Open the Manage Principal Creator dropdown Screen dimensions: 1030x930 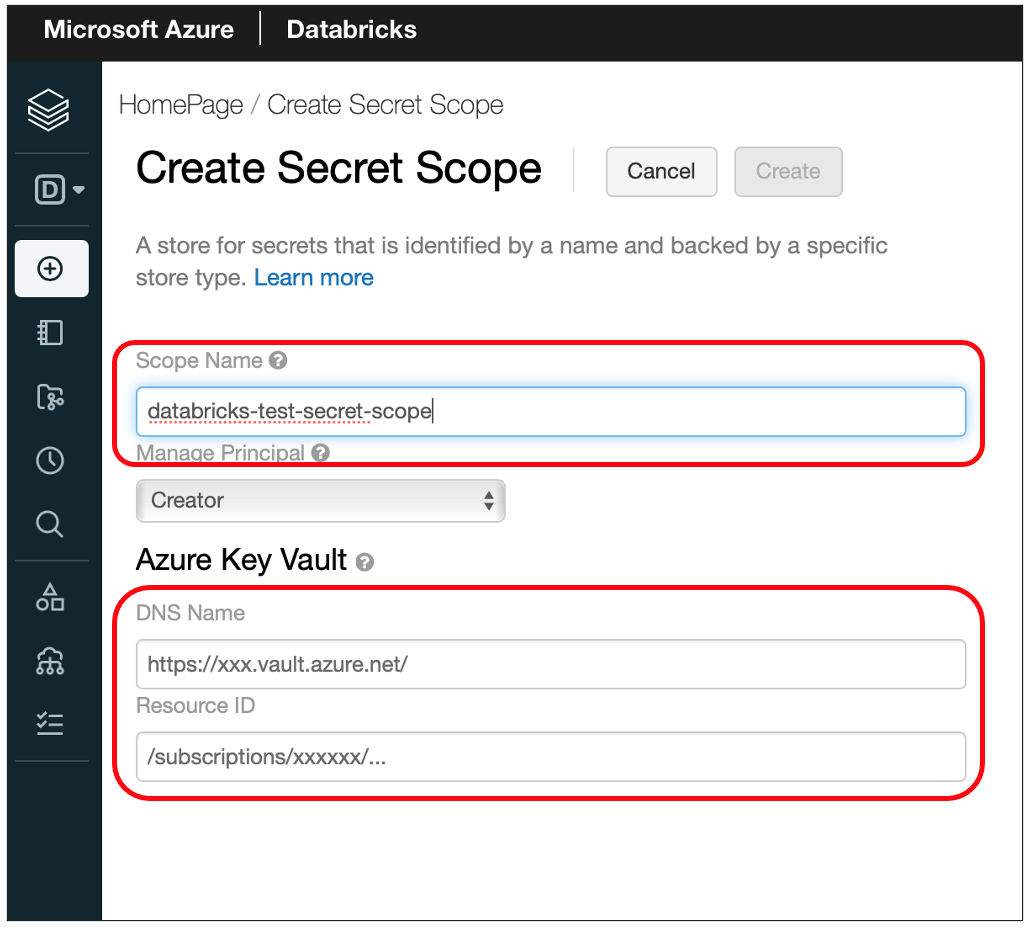tap(321, 500)
